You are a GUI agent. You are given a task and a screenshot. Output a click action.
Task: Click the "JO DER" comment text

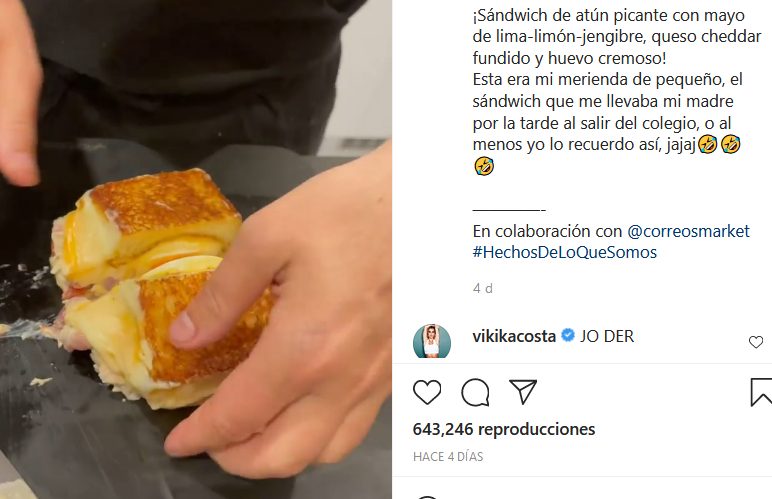coord(607,336)
